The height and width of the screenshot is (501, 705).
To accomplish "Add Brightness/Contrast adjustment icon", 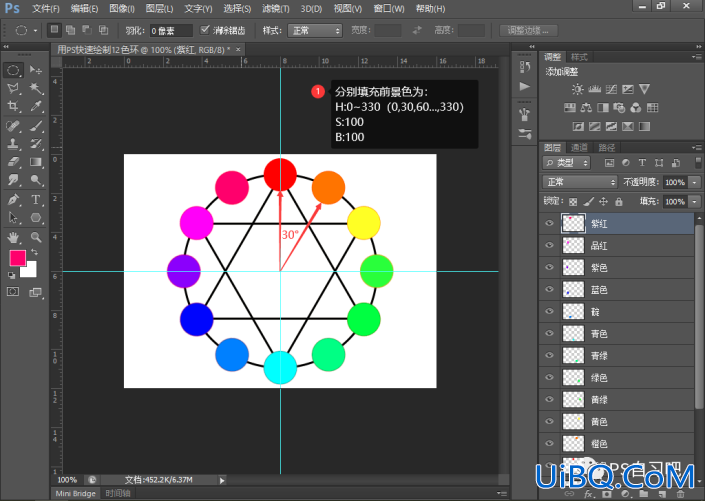I will [x=578, y=89].
